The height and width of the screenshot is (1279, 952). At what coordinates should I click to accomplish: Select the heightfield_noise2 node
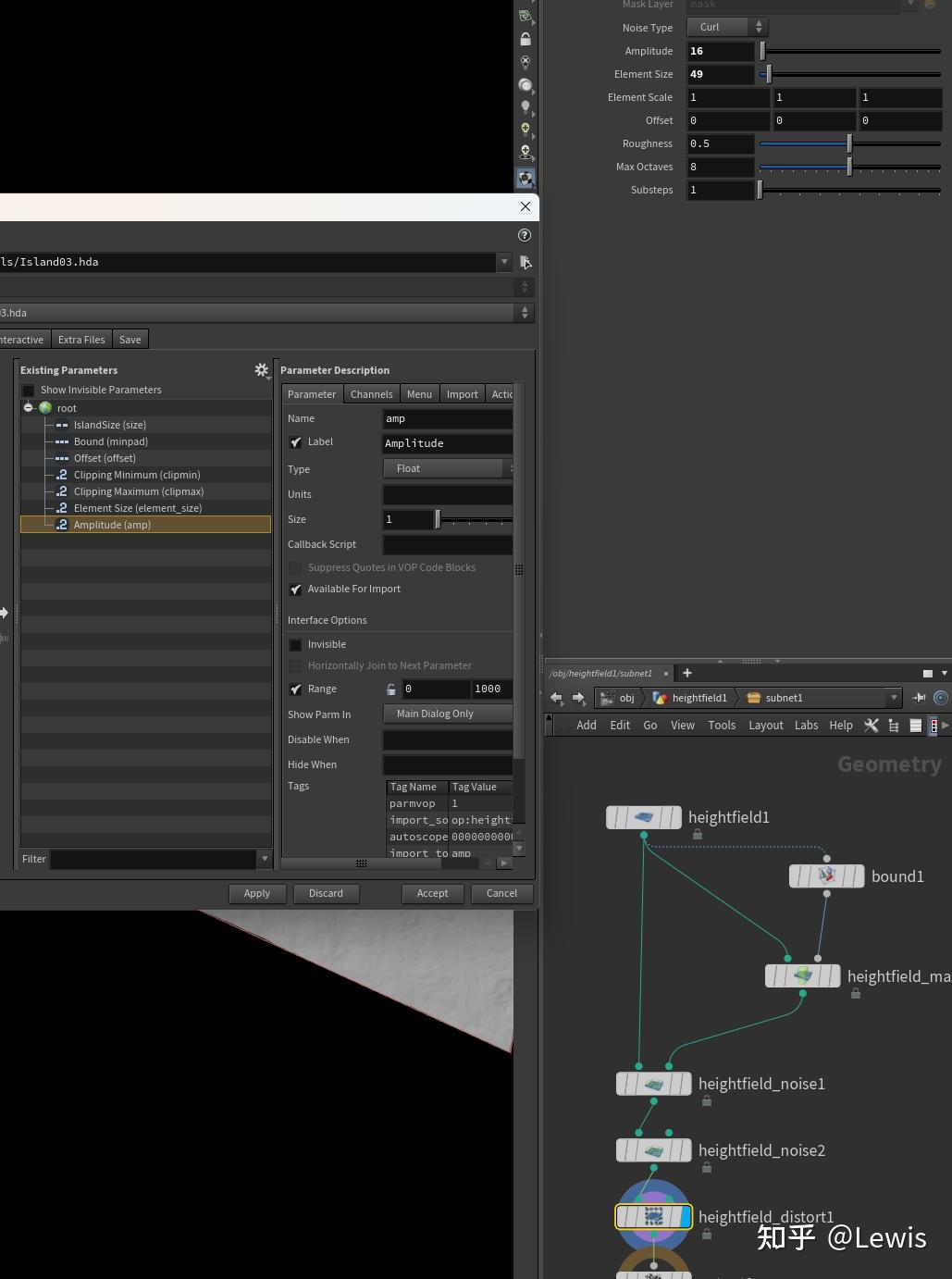[653, 1149]
